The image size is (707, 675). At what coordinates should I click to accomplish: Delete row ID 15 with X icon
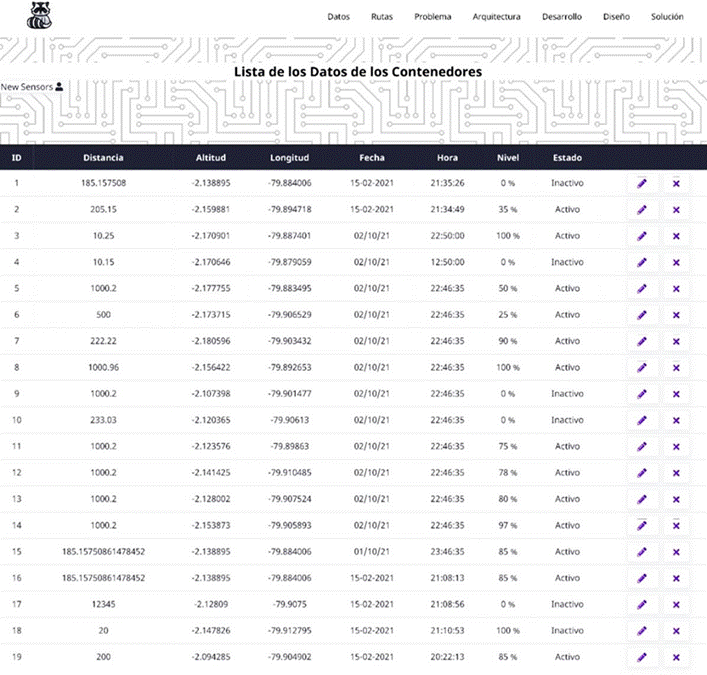click(676, 551)
